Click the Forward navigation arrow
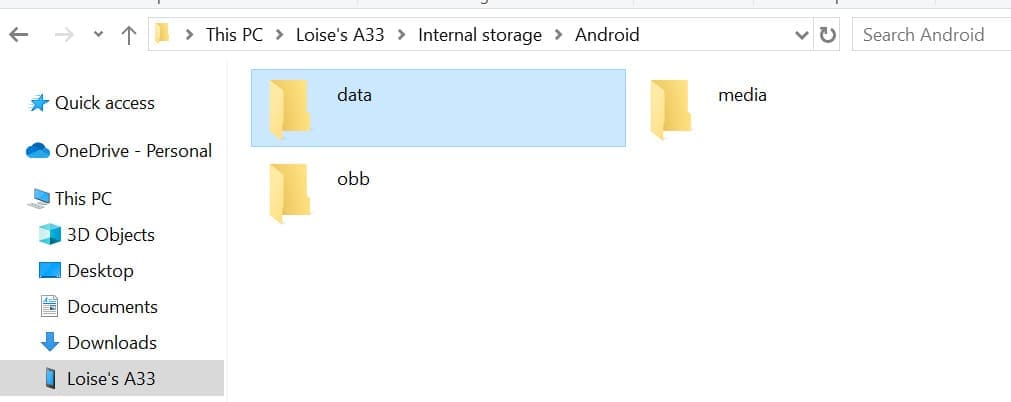 click(x=64, y=35)
